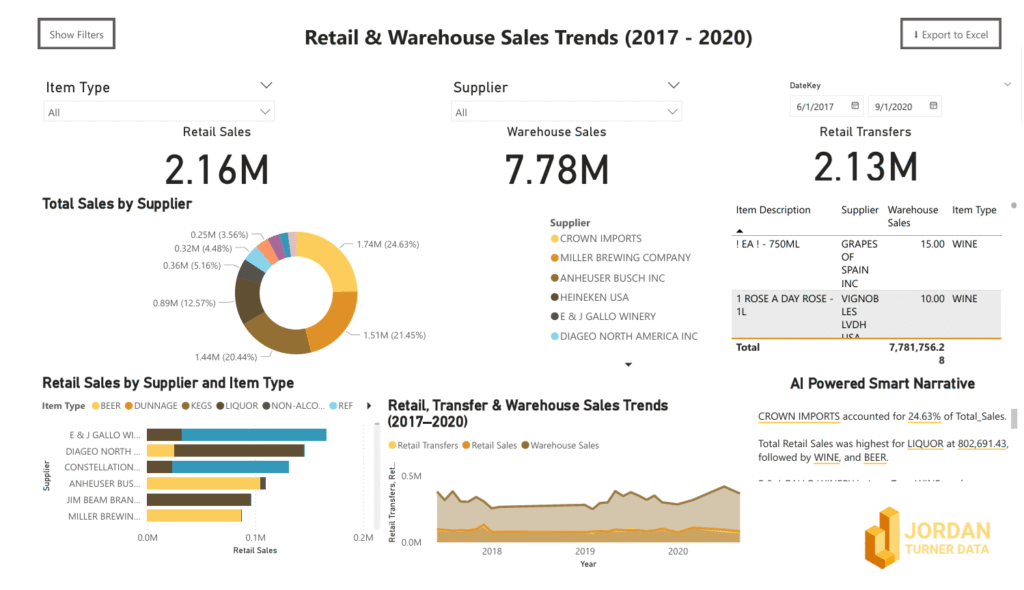Click DUNNAGE legend marker

pos(129,406)
